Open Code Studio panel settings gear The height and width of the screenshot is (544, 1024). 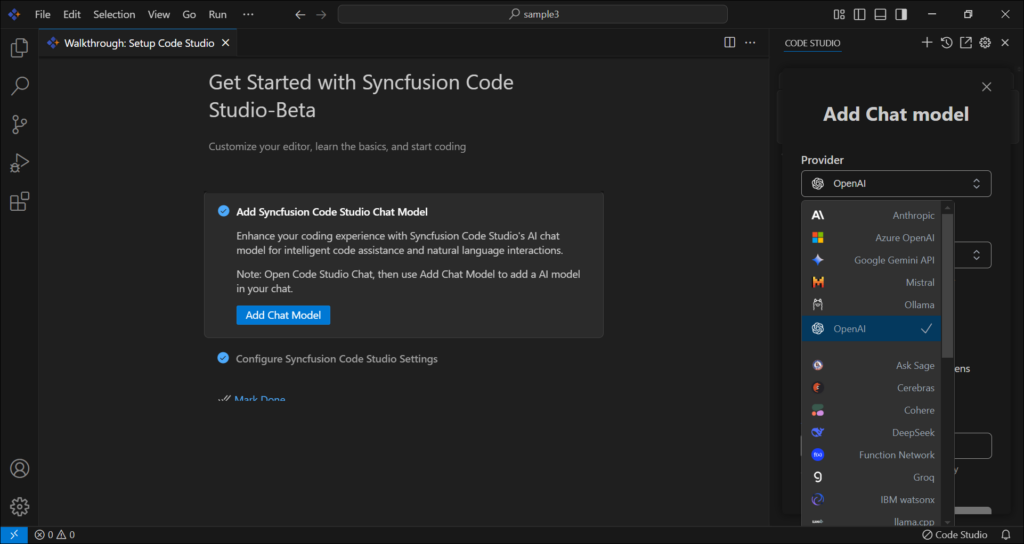pyautogui.click(x=985, y=43)
